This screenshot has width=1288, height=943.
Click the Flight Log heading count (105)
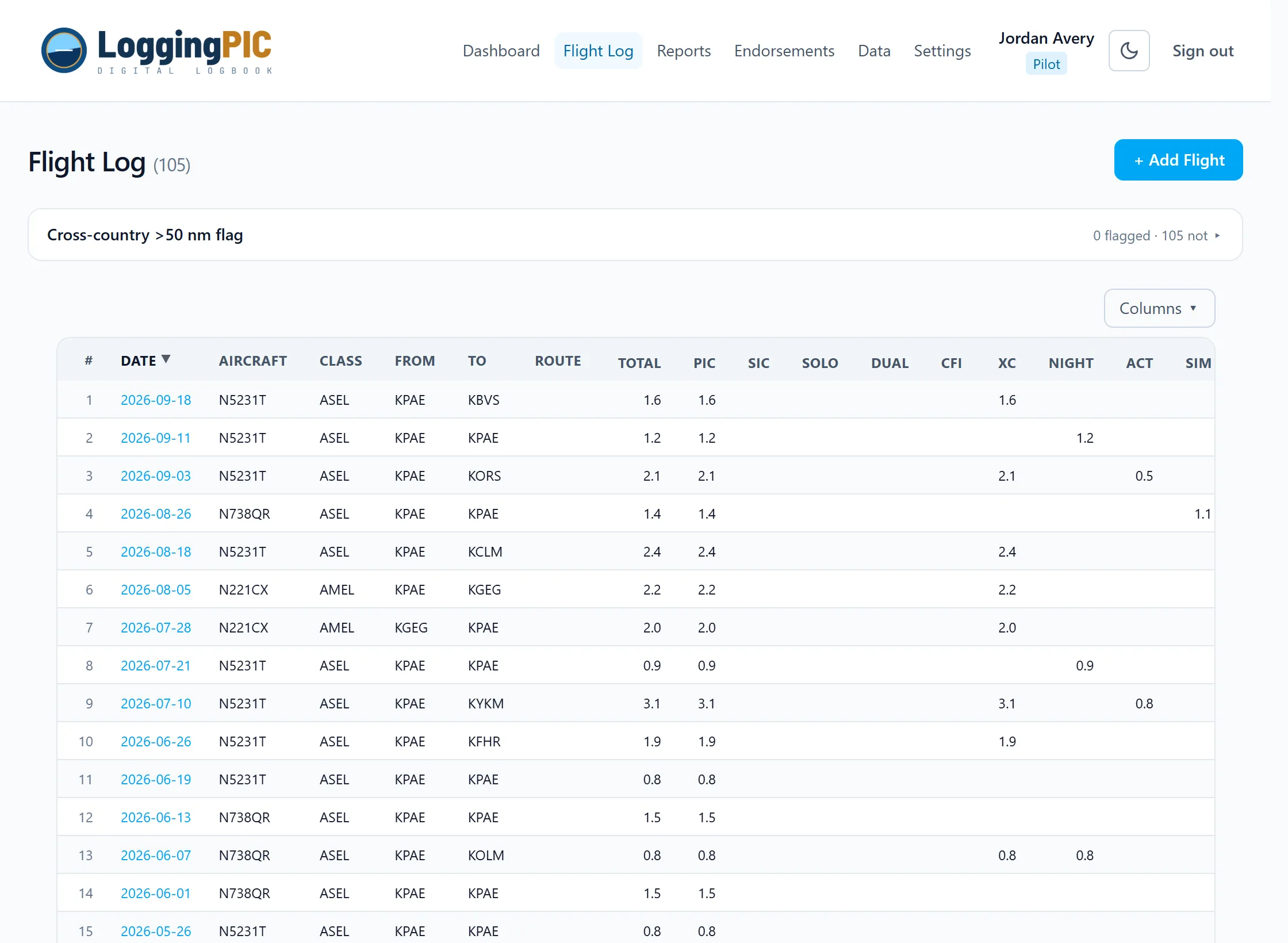click(171, 165)
